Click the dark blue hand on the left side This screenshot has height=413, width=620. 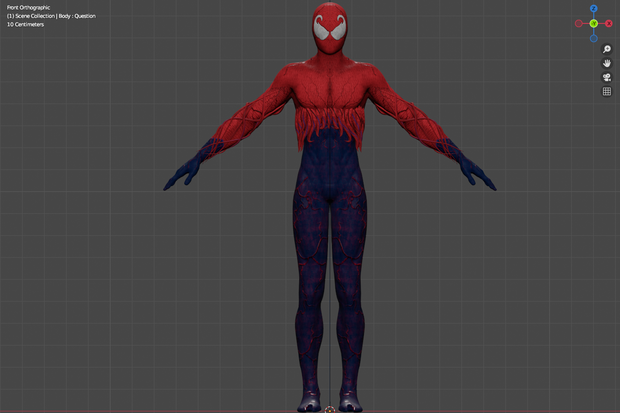(x=181, y=175)
